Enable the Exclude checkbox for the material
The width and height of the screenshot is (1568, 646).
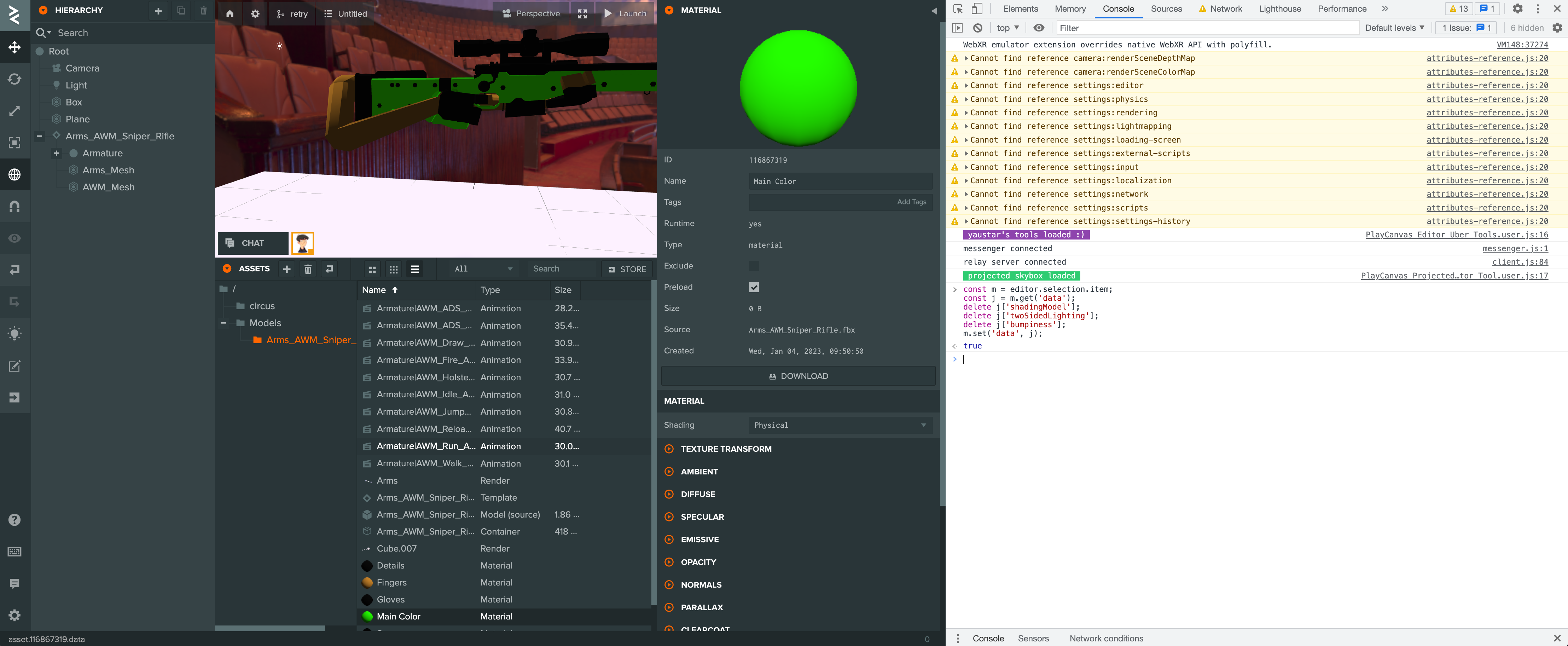pos(754,265)
